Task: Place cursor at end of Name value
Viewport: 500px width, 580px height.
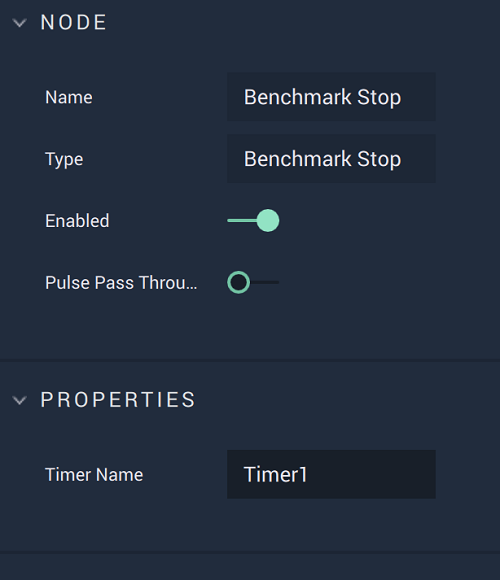Action: pos(402,97)
